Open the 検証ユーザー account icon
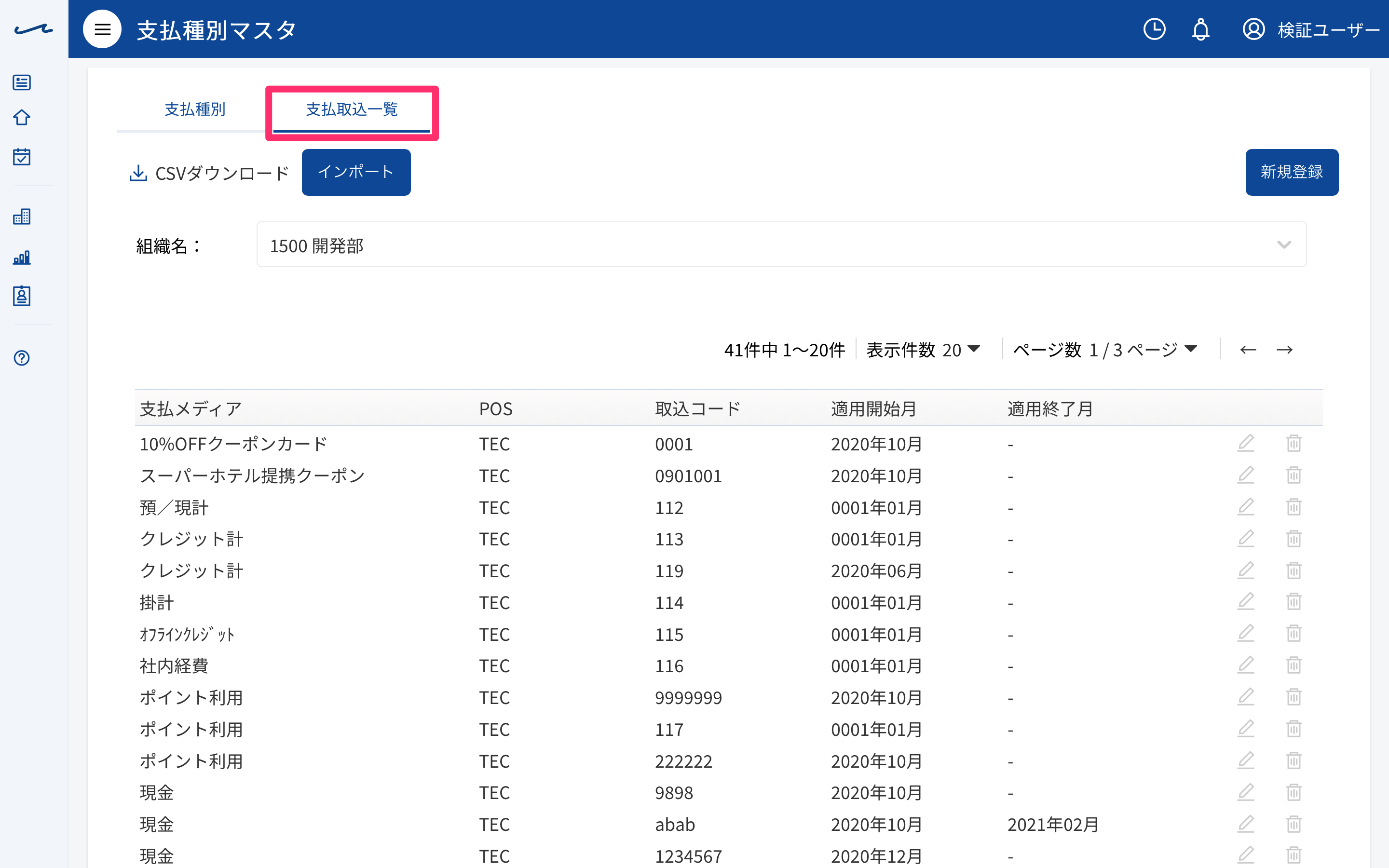 pos(1253,29)
